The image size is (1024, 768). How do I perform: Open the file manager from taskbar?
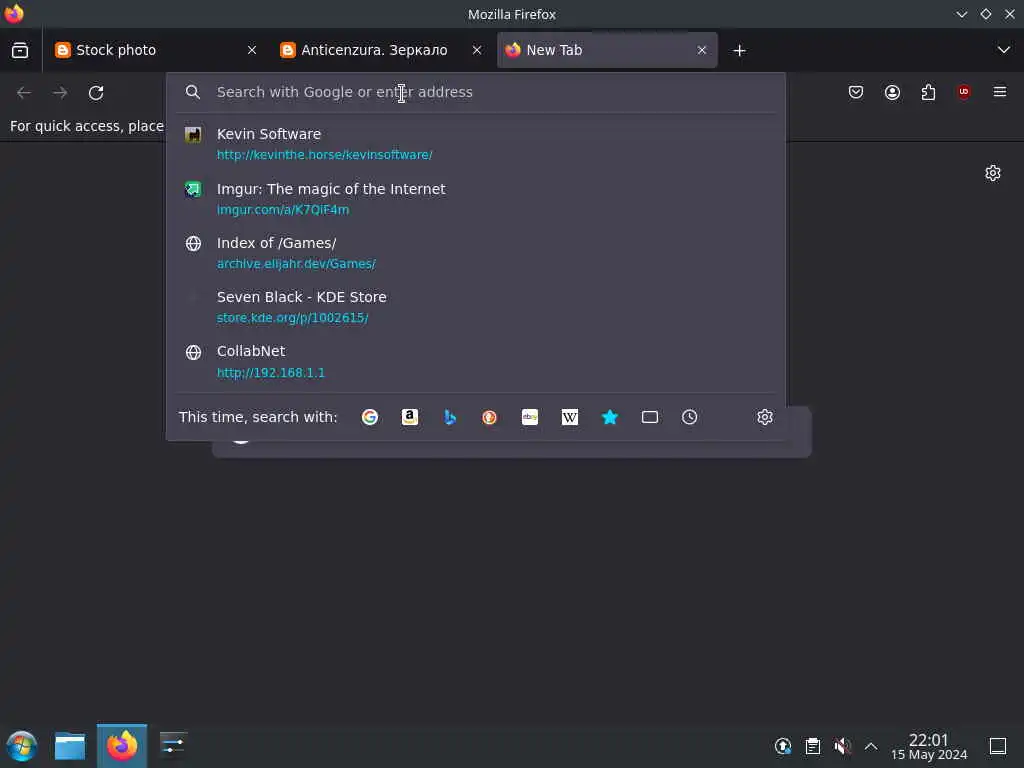70,746
